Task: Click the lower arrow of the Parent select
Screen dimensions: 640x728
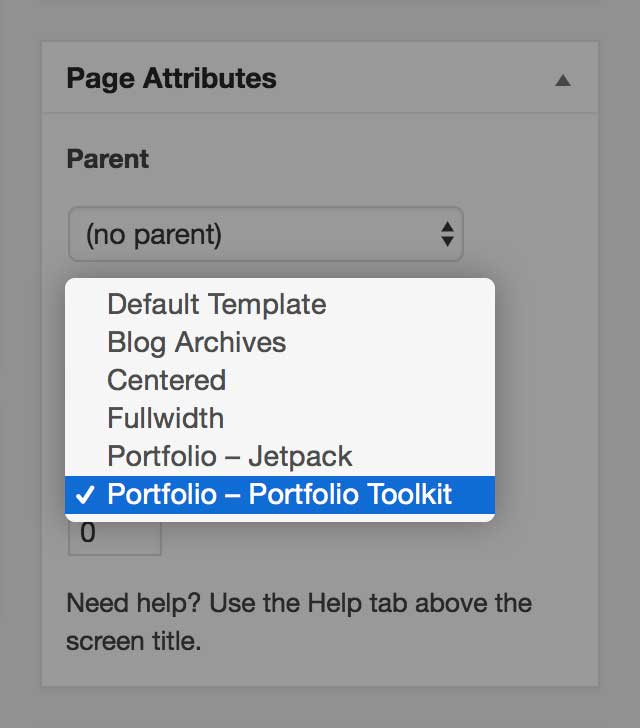Action: point(447,241)
